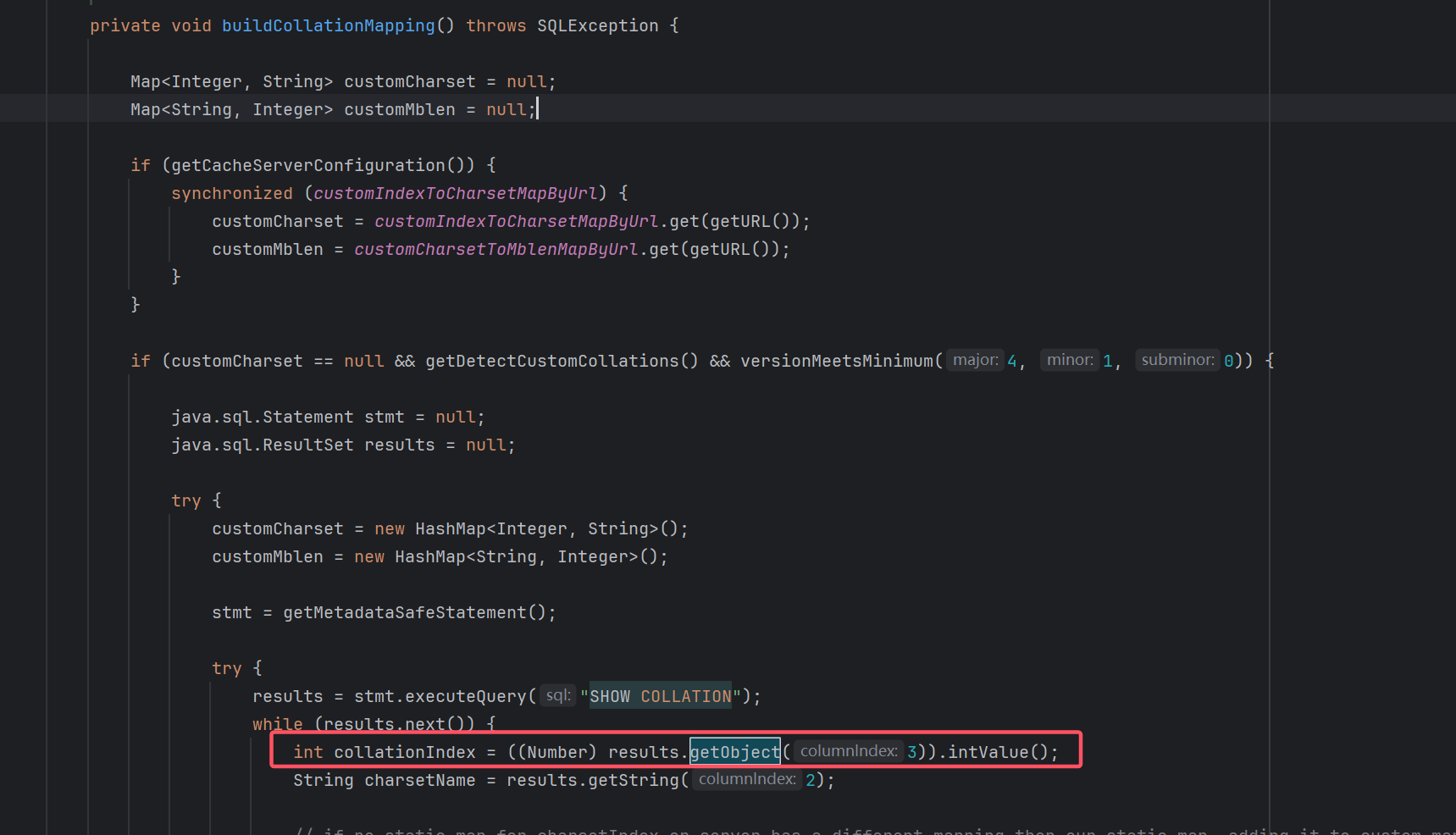
Task: Click the 'synchronized' keyword
Action: pos(232,193)
